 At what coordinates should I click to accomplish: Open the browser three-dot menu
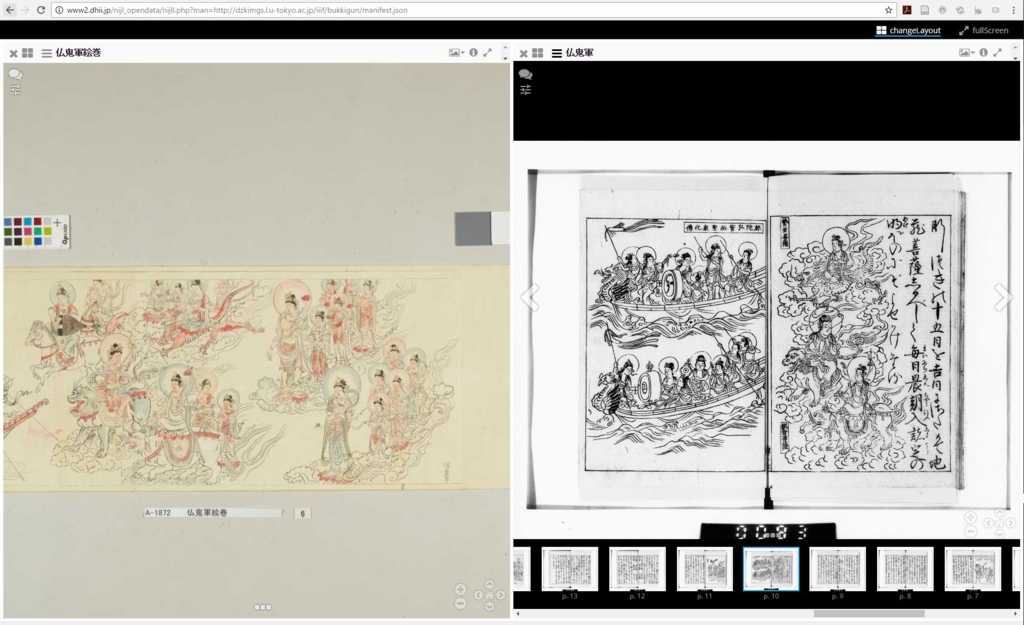coord(1014,10)
